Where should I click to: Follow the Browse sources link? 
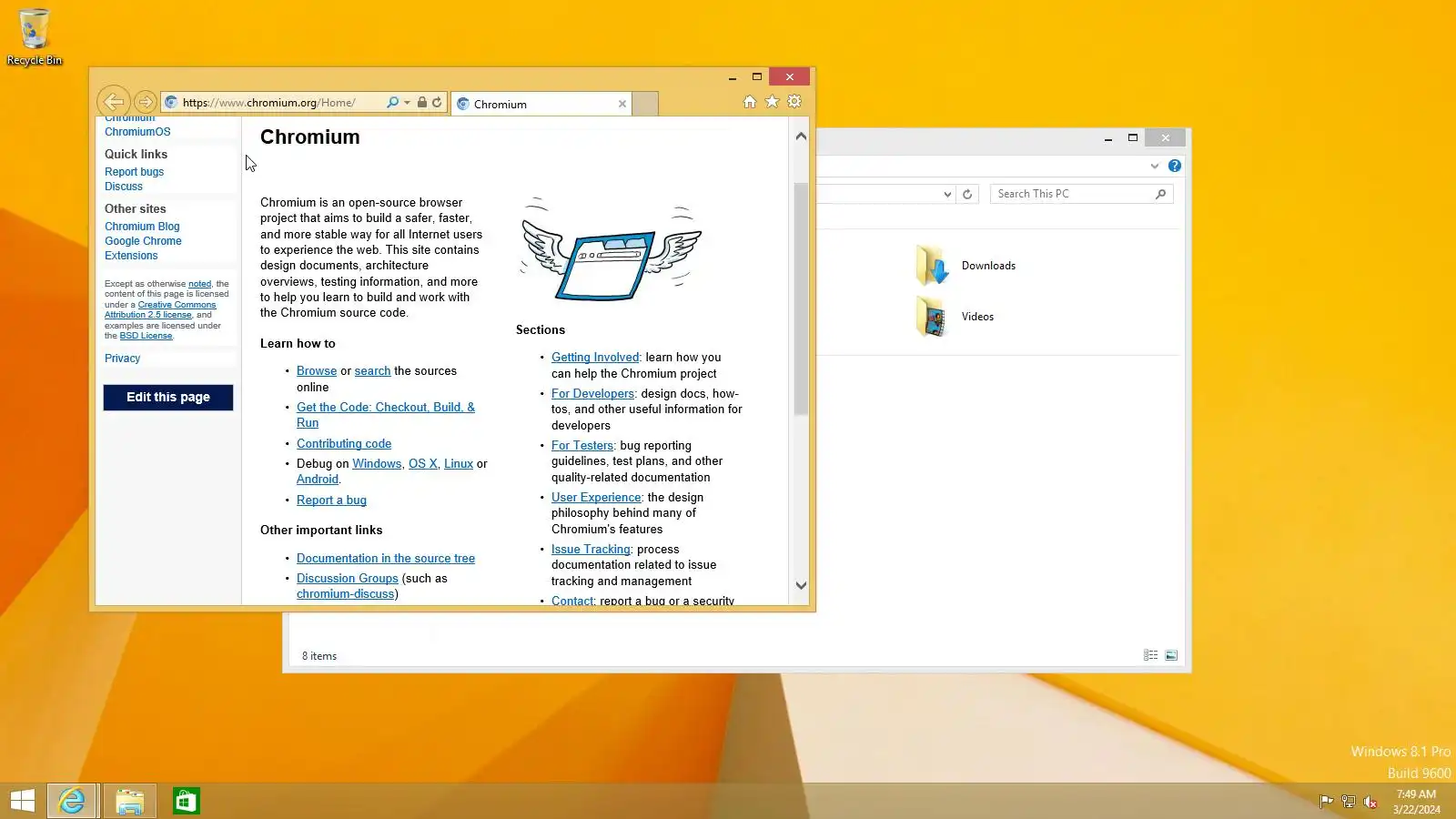[x=317, y=371]
